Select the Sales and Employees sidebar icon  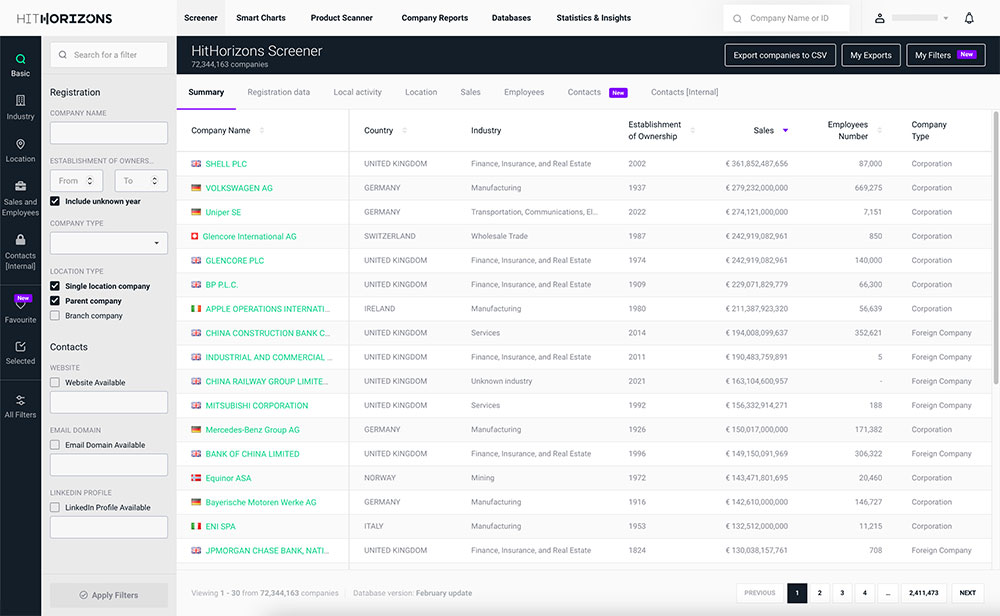[x=20, y=195]
